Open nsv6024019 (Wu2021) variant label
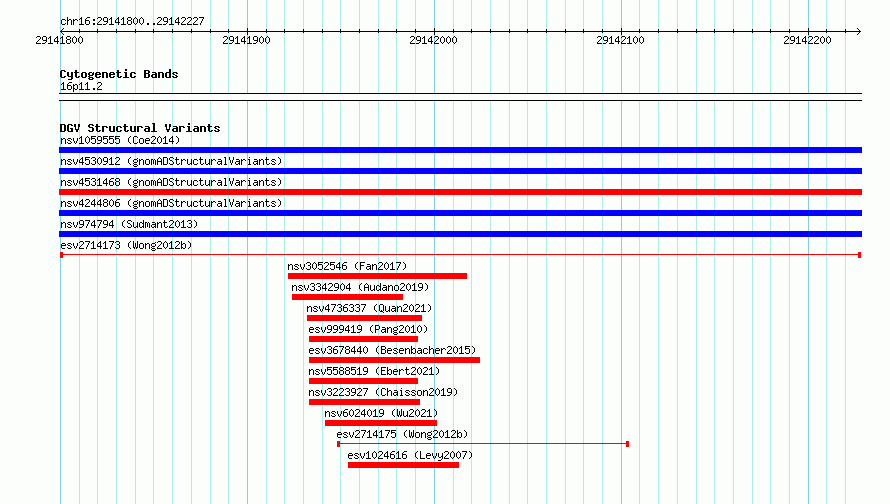The height and width of the screenshot is (504, 890). click(381, 413)
